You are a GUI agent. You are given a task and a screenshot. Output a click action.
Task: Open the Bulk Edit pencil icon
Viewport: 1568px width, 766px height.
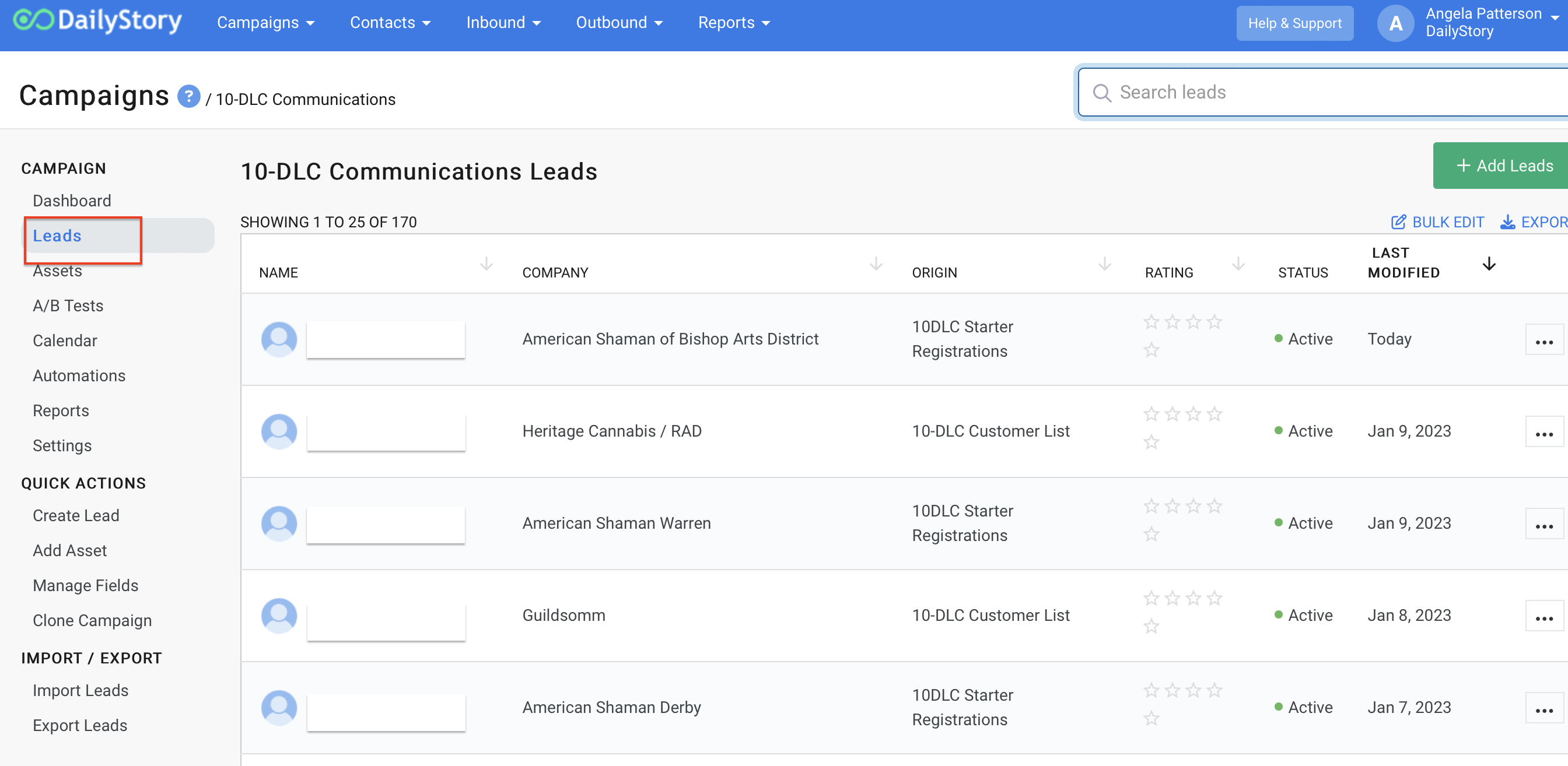(x=1399, y=222)
